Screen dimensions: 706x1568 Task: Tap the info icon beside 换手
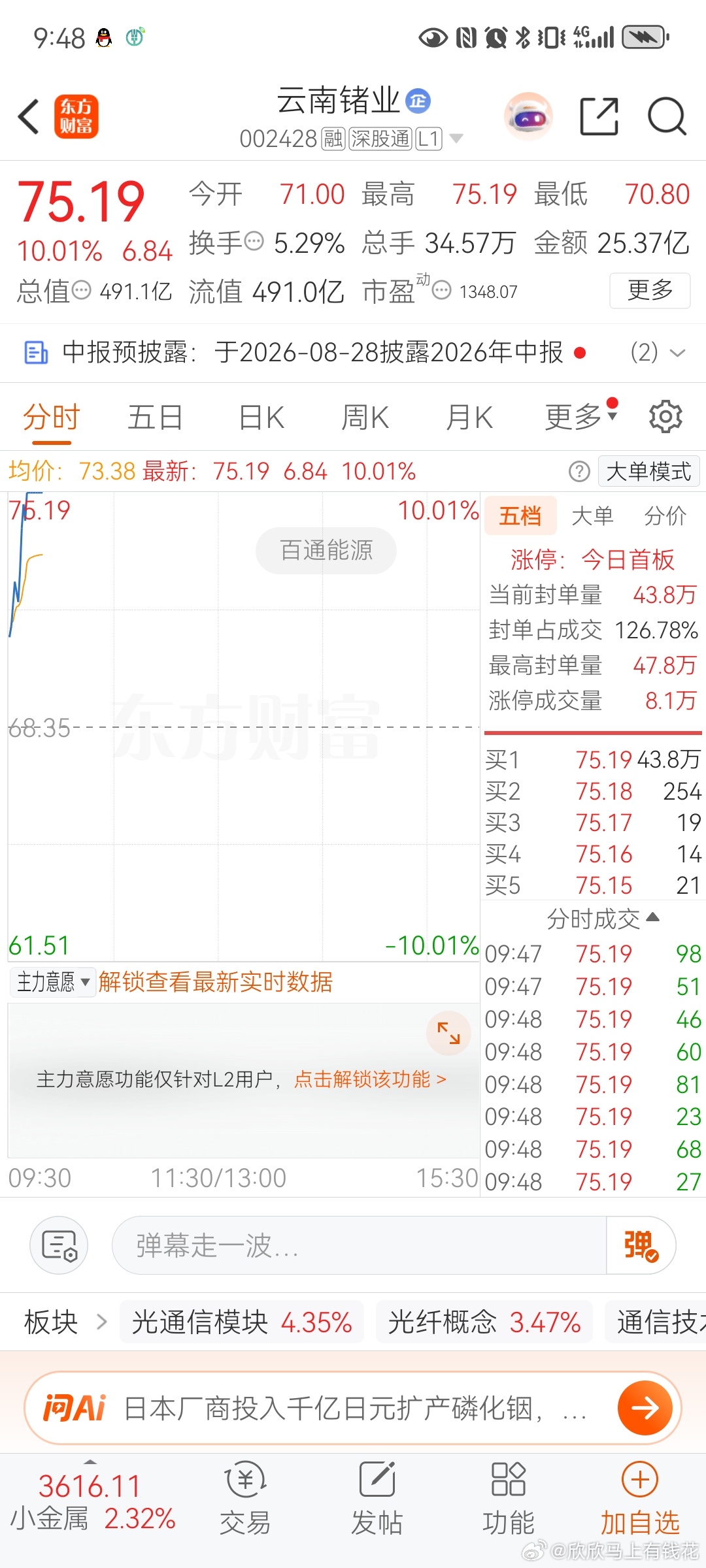[254, 241]
